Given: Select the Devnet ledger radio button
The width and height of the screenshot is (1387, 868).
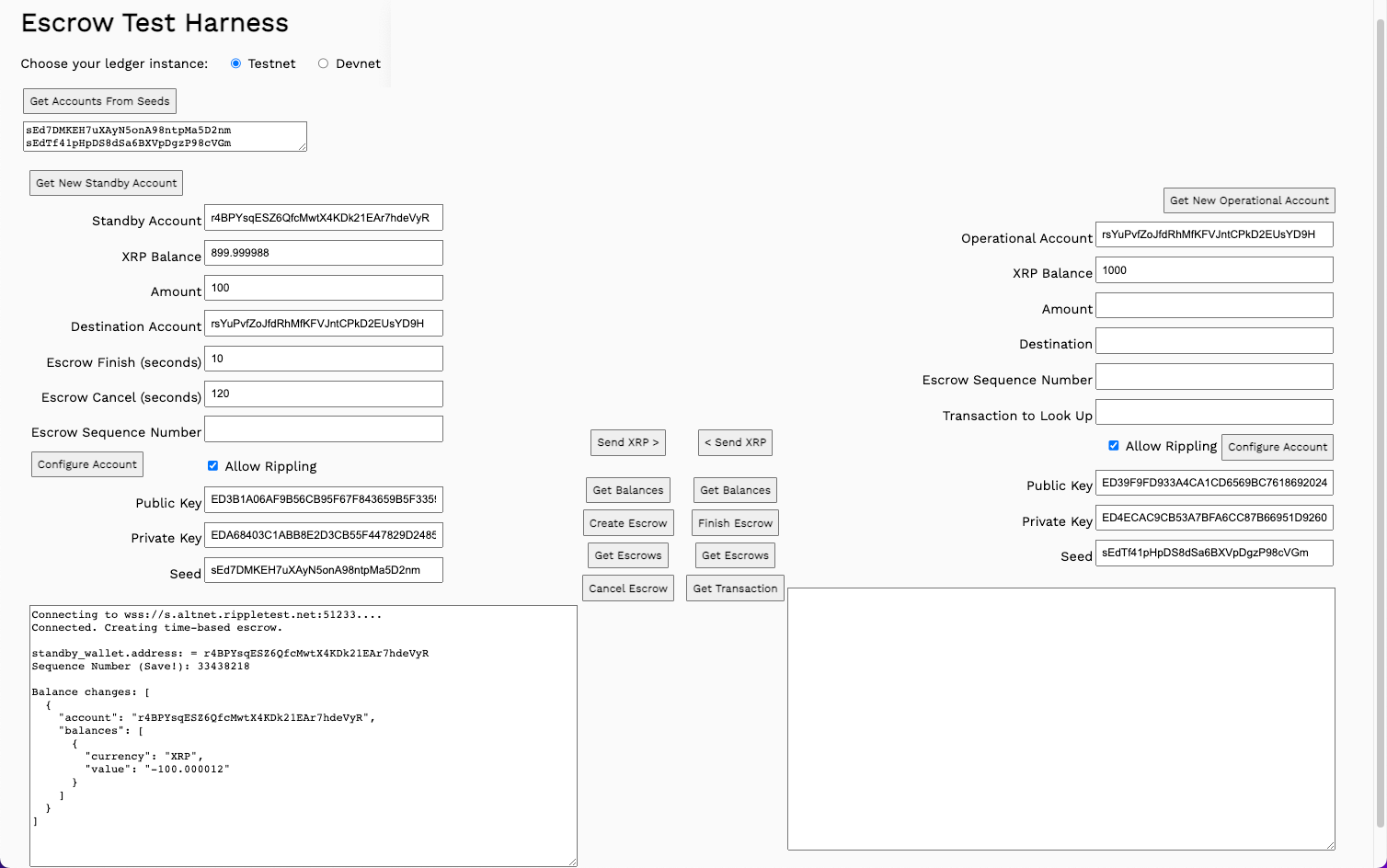Looking at the screenshot, I should pyautogui.click(x=323, y=63).
